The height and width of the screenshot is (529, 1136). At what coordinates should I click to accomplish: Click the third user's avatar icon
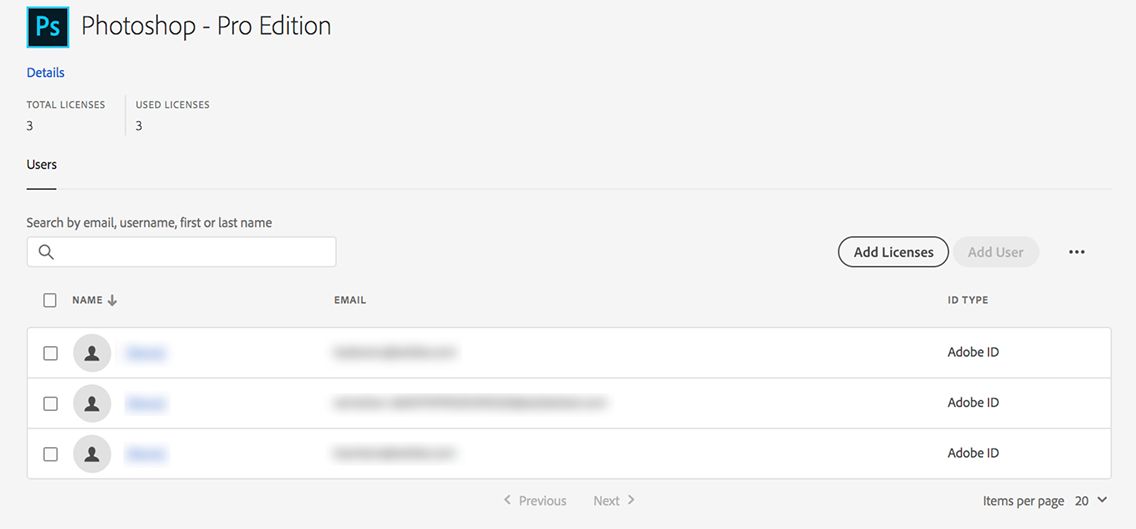[x=92, y=454]
